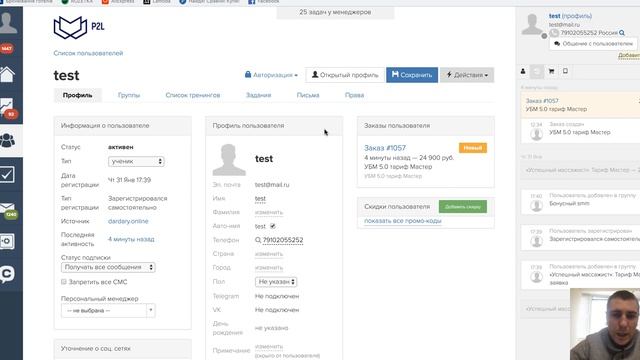Open Заказ #1057 entry in right activity feed
This screenshot has height=360, width=640.
[580, 105]
